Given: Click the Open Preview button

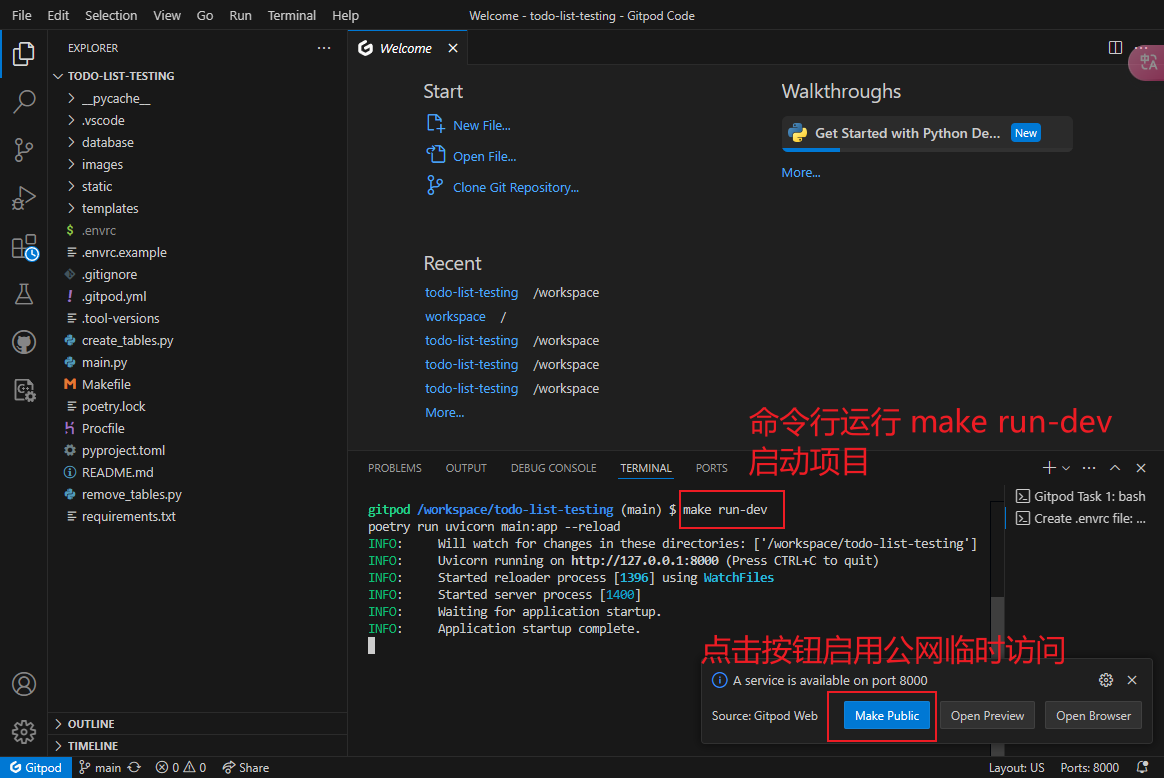Looking at the screenshot, I should tap(987, 716).
